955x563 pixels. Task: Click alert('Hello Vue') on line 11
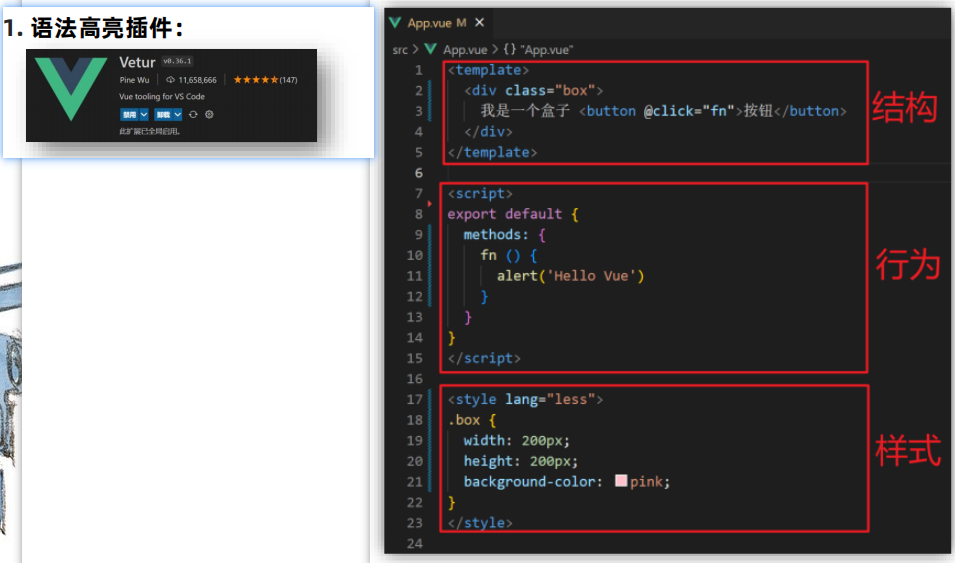click(570, 276)
